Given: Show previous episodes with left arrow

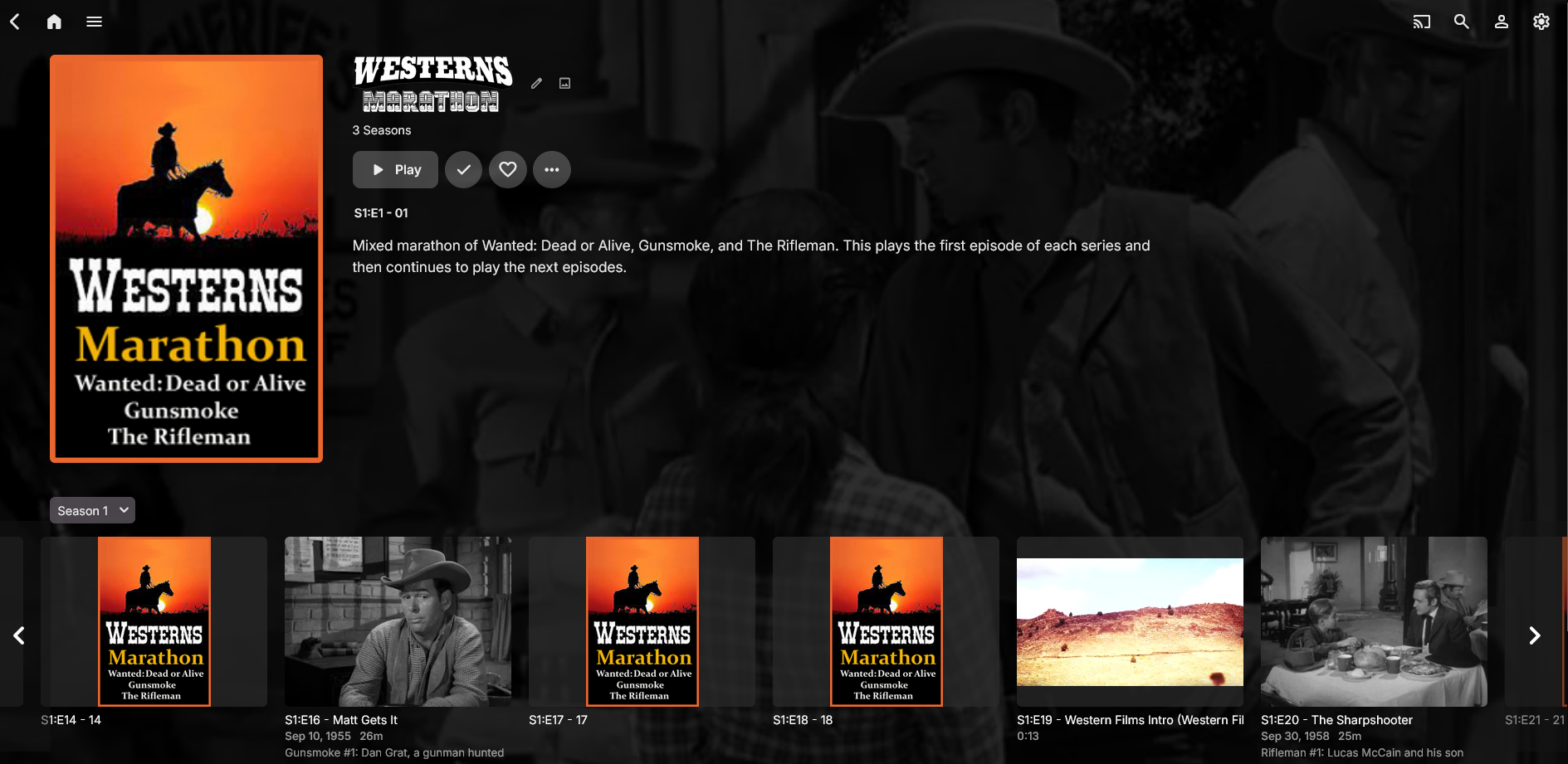Looking at the screenshot, I should [x=19, y=635].
